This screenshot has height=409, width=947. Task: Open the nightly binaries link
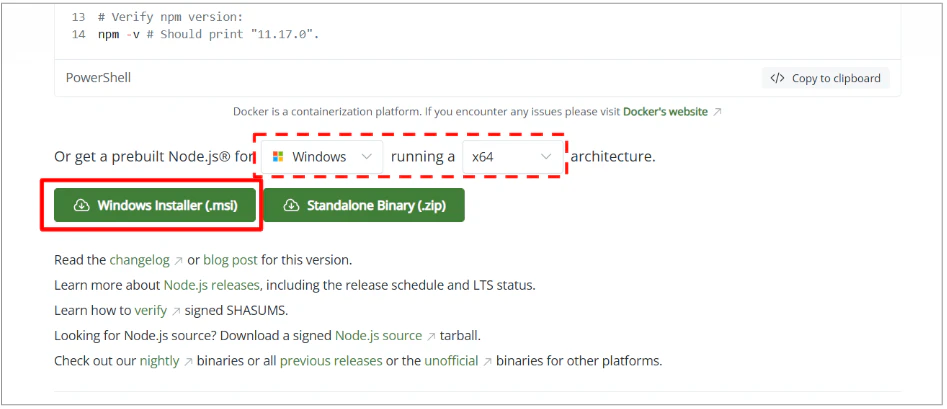tap(159, 361)
